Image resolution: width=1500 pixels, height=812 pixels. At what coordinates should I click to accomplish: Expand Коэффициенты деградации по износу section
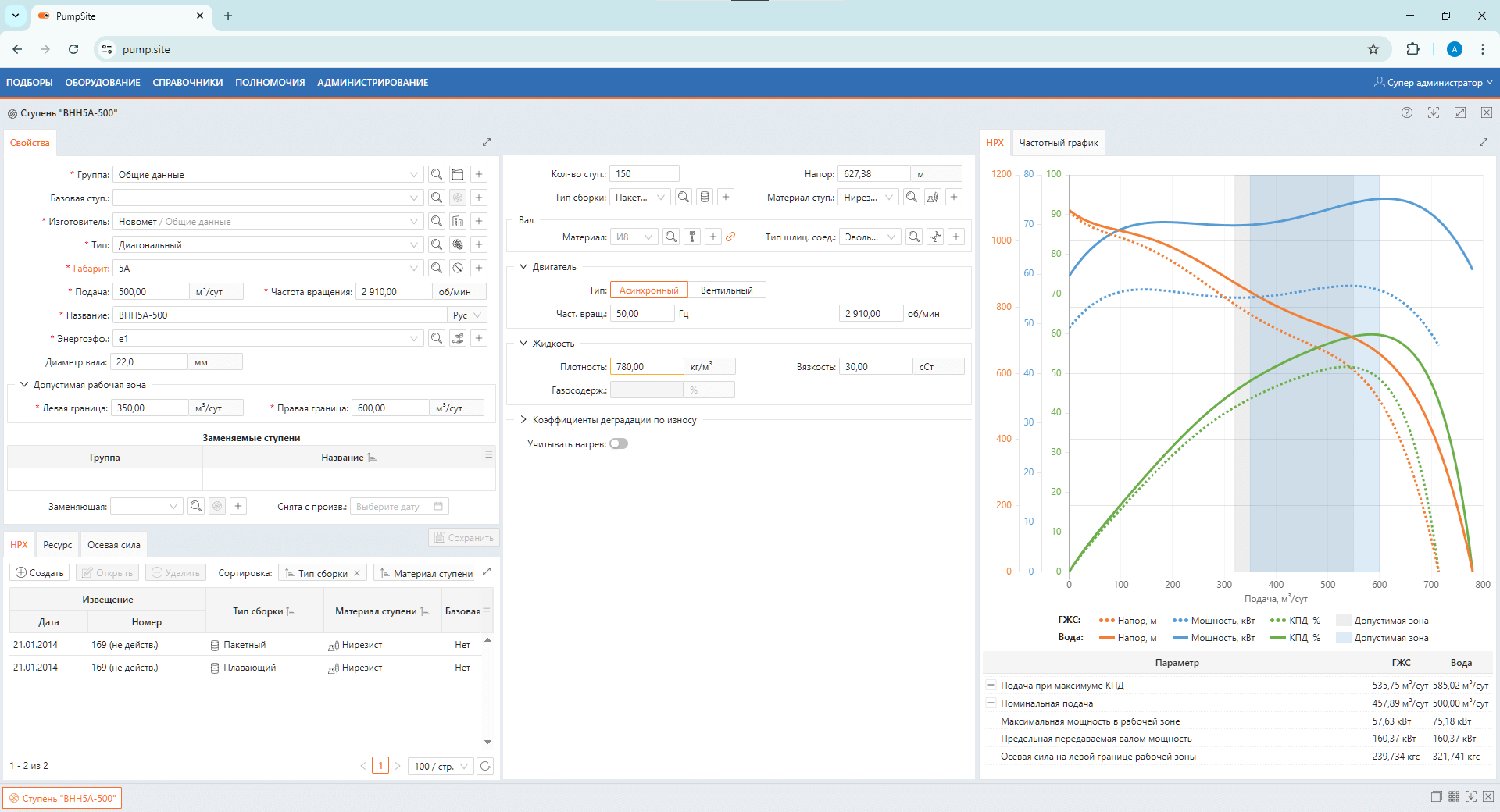point(523,420)
